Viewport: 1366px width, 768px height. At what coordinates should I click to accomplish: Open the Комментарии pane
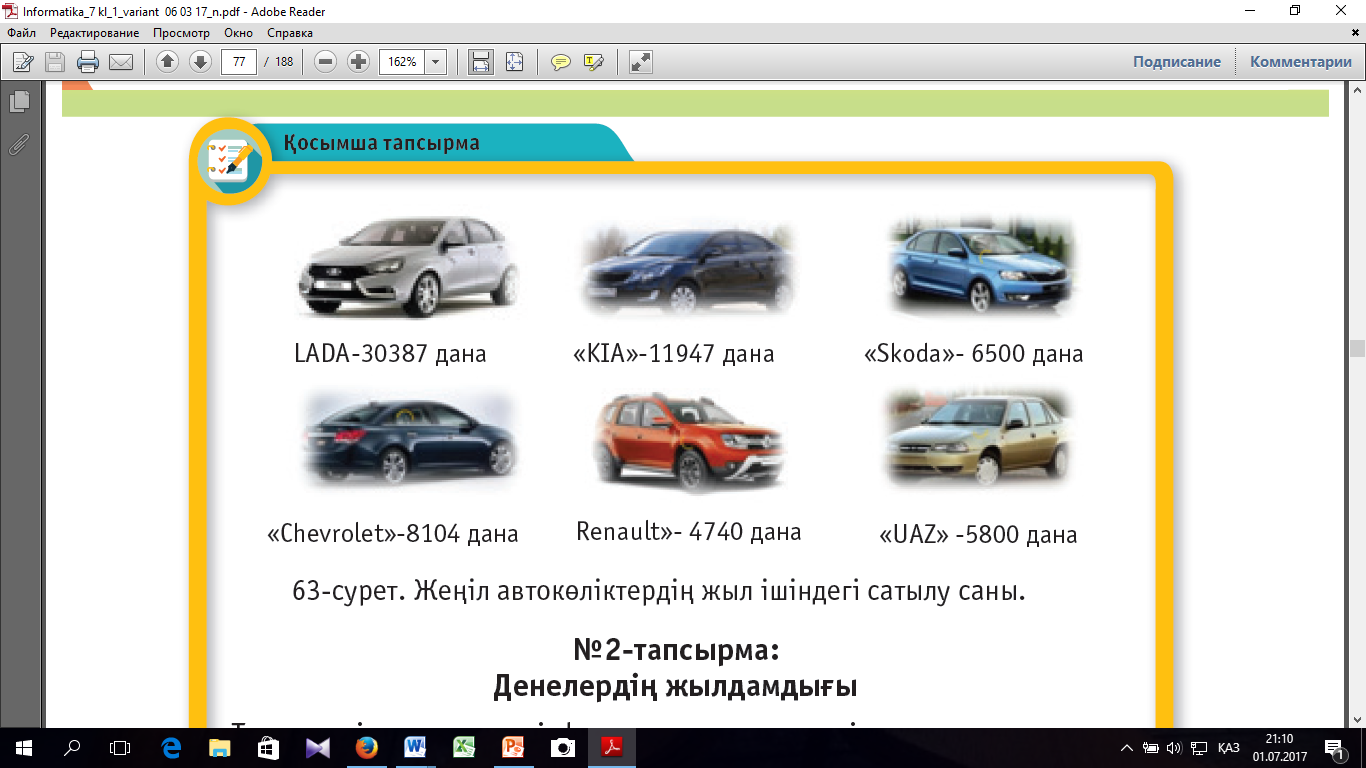pyautogui.click(x=1300, y=62)
